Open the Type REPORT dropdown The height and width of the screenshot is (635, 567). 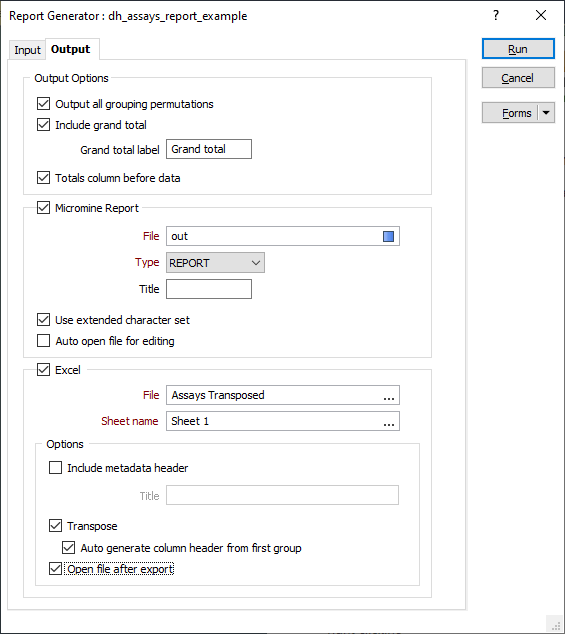pos(215,263)
